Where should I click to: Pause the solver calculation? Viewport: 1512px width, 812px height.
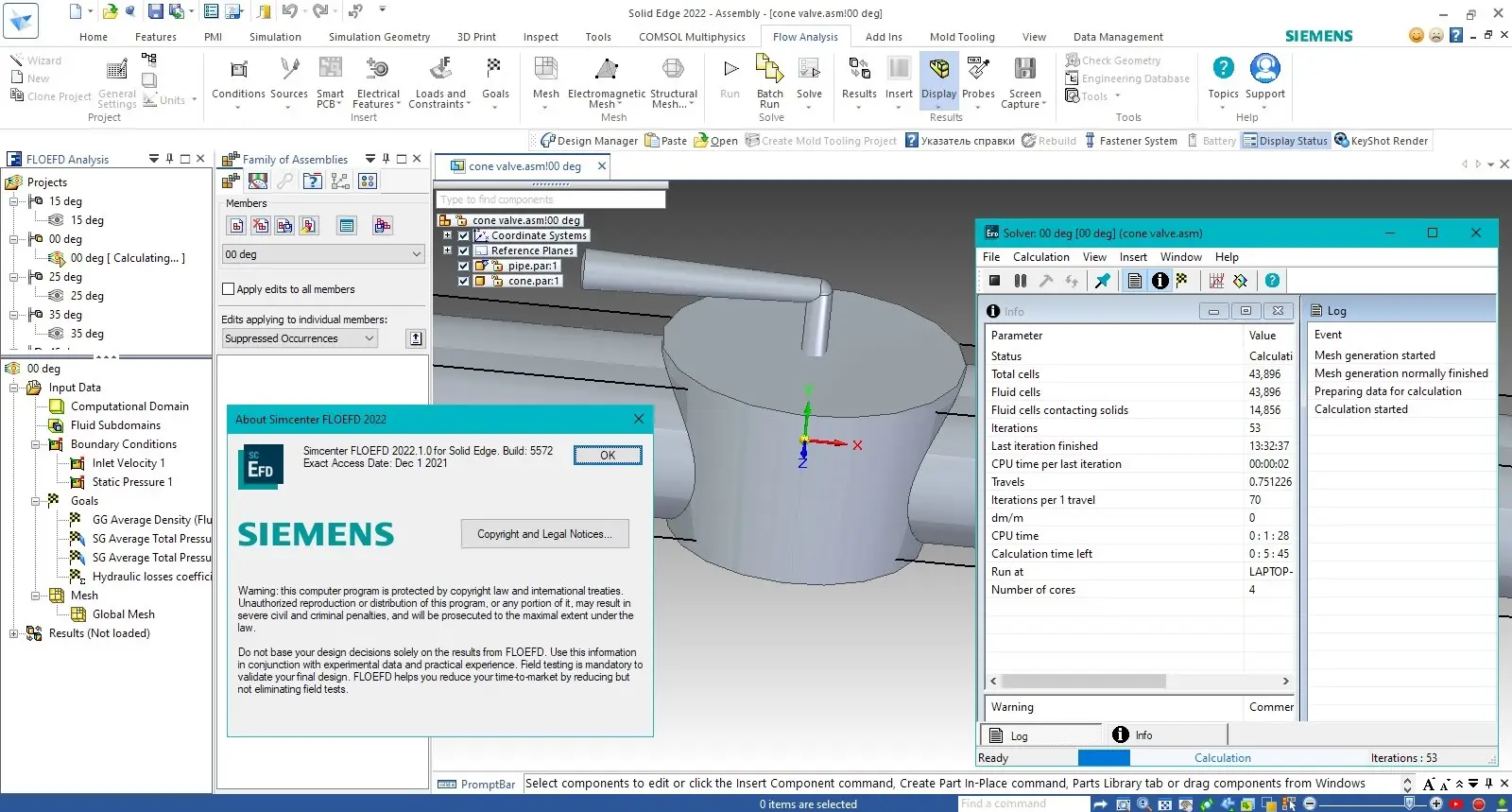coord(1021,281)
